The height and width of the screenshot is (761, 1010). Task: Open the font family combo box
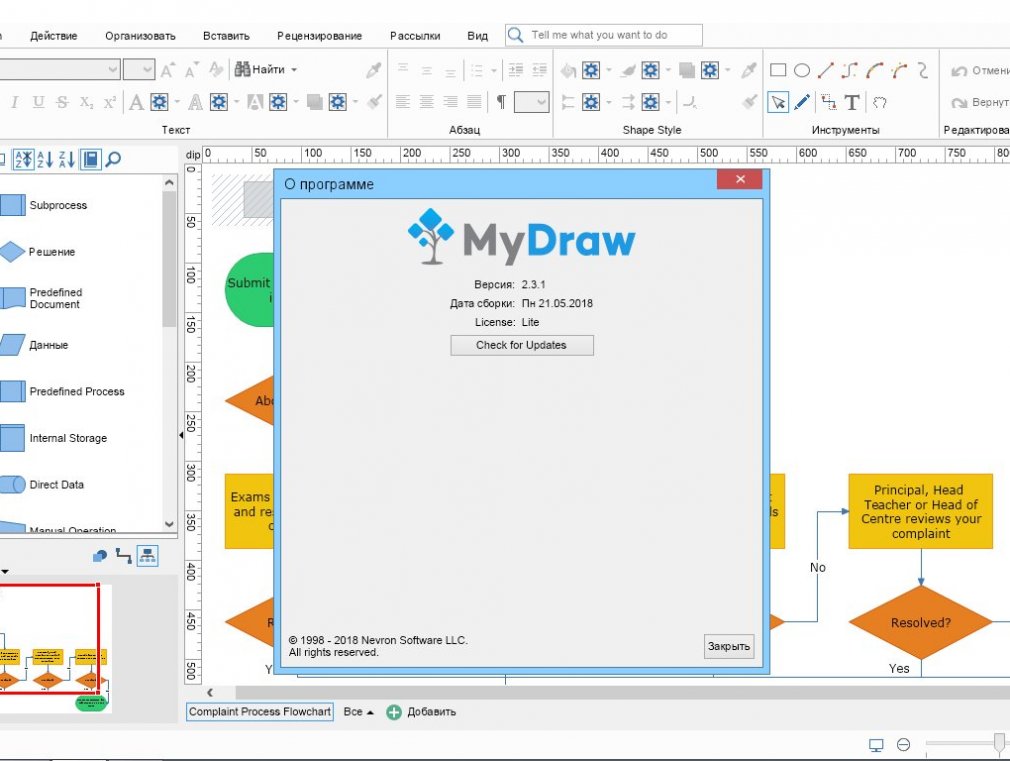[x=59, y=69]
